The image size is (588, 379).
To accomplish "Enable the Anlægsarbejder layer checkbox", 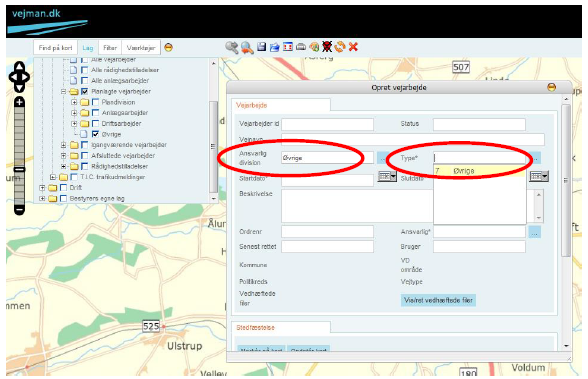I will click(x=95, y=112).
